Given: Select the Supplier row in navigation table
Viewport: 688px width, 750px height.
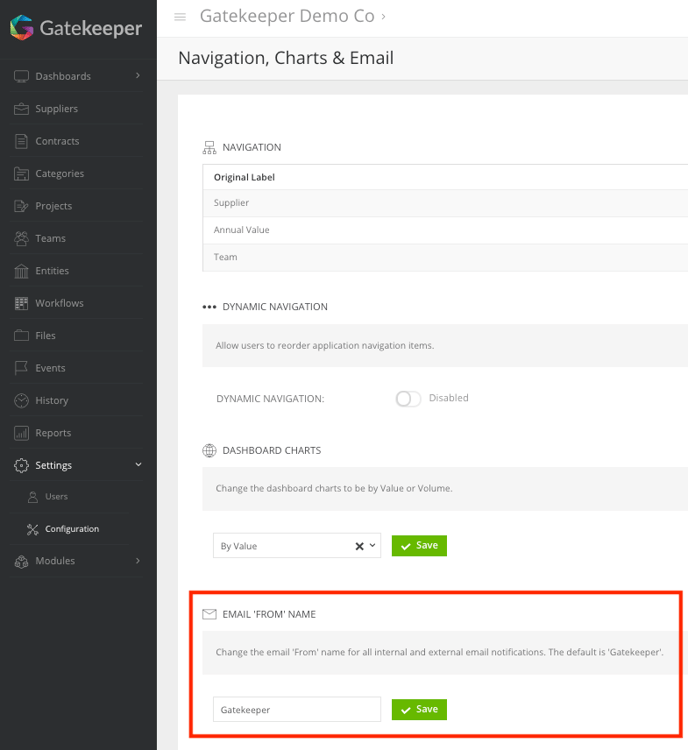Looking at the screenshot, I should click(x=445, y=203).
